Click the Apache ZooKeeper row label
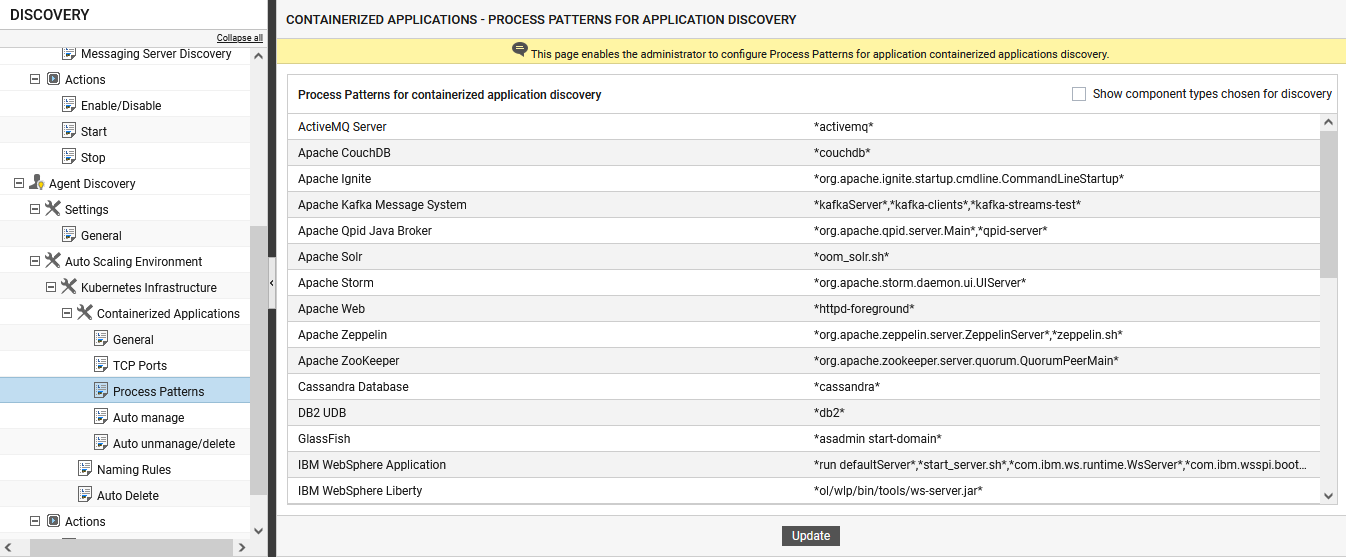This screenshot has width=1346, height=557. click(348, 361)
